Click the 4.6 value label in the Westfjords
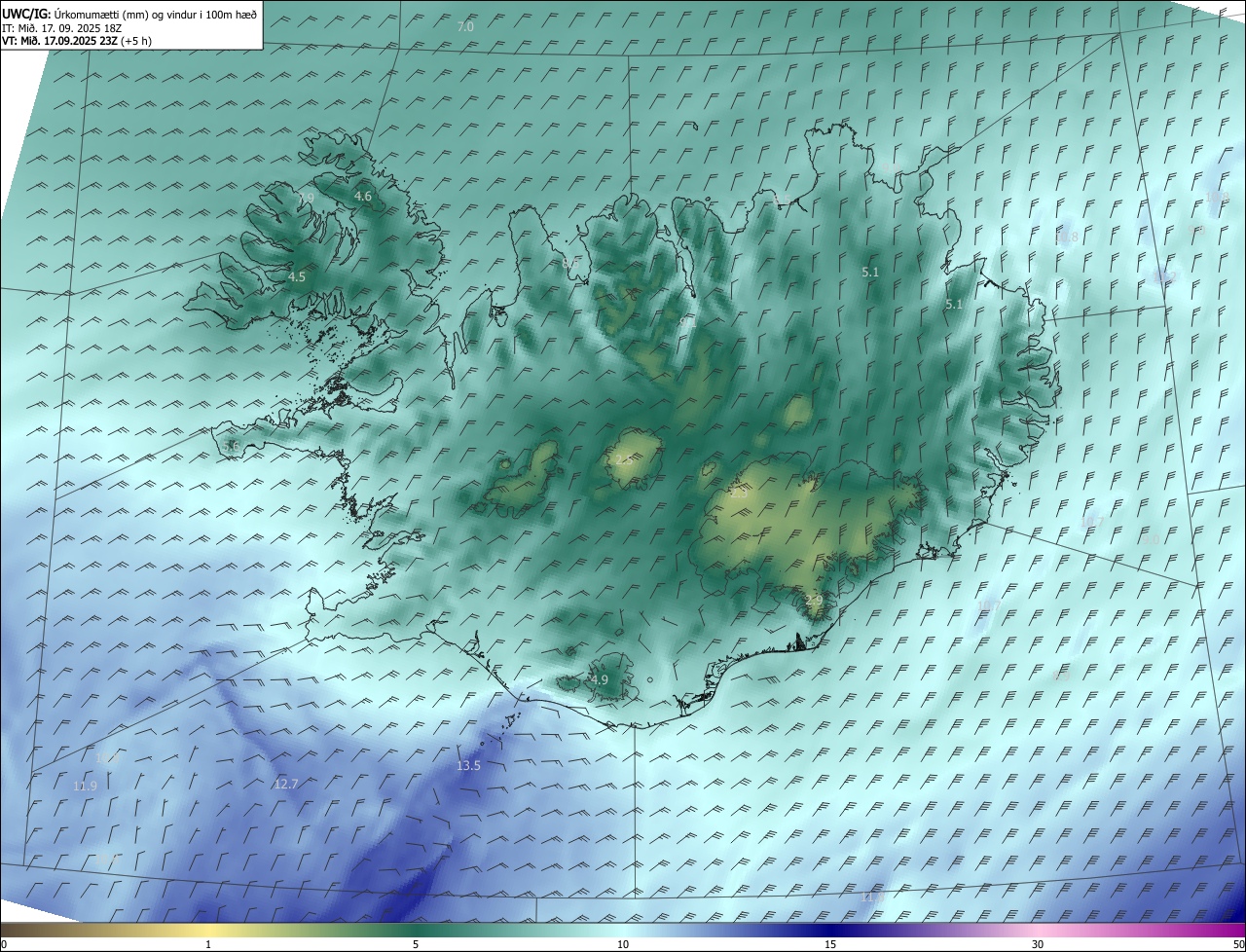The height and width of the screenshot is (952, 1246). coord(362,197)
